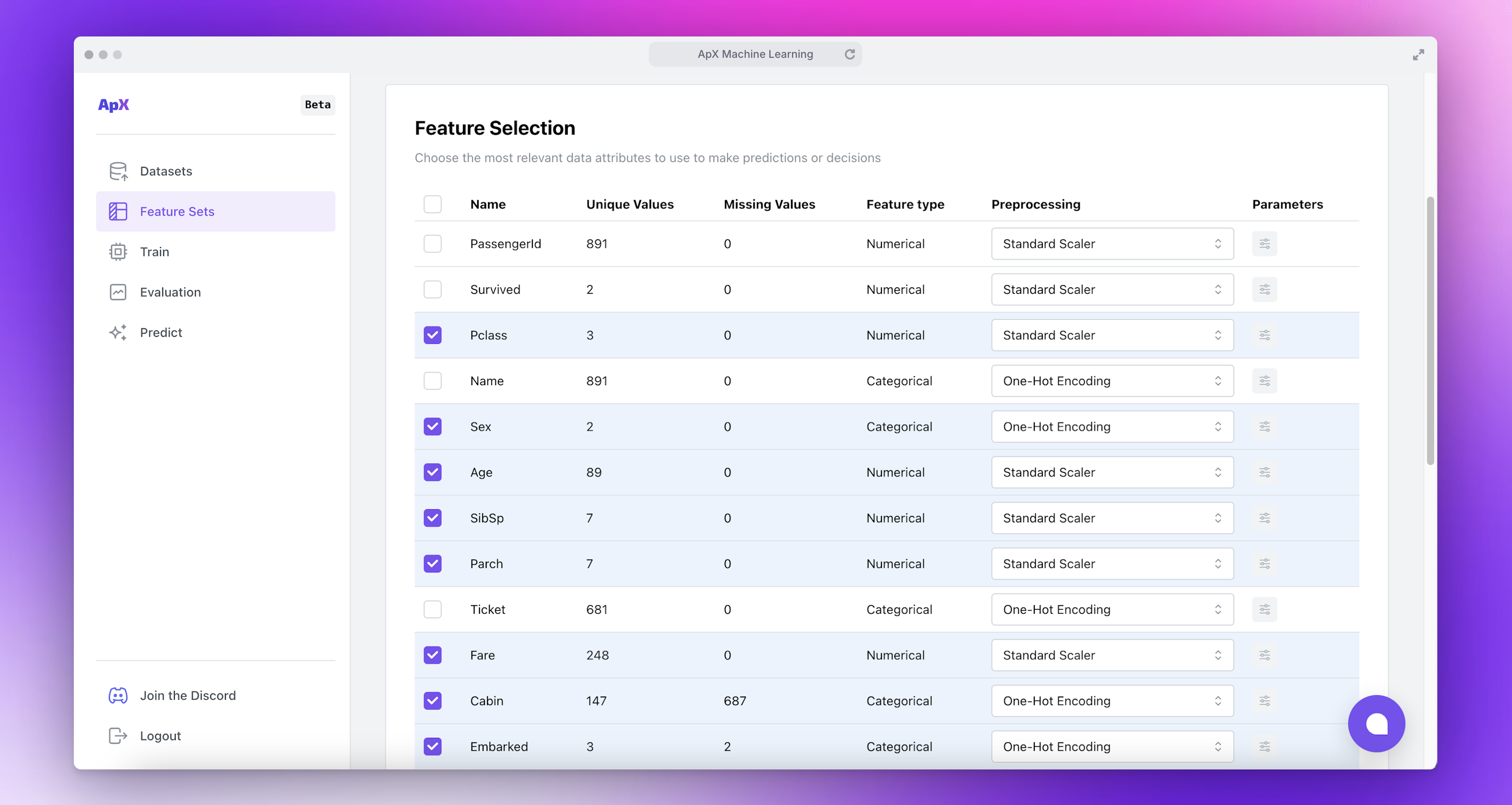Image resolution: width=1512 pixels, height=805 pixels.
Task: Uncheck the Pclass feature checkbox
Action: pyautogui.click(x=433, y=335)
